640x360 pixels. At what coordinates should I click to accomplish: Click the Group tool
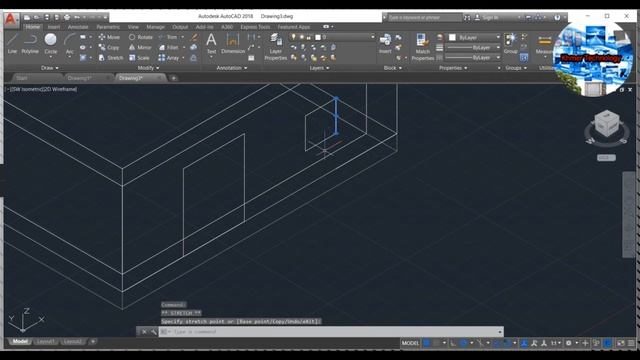pos(510,43)
